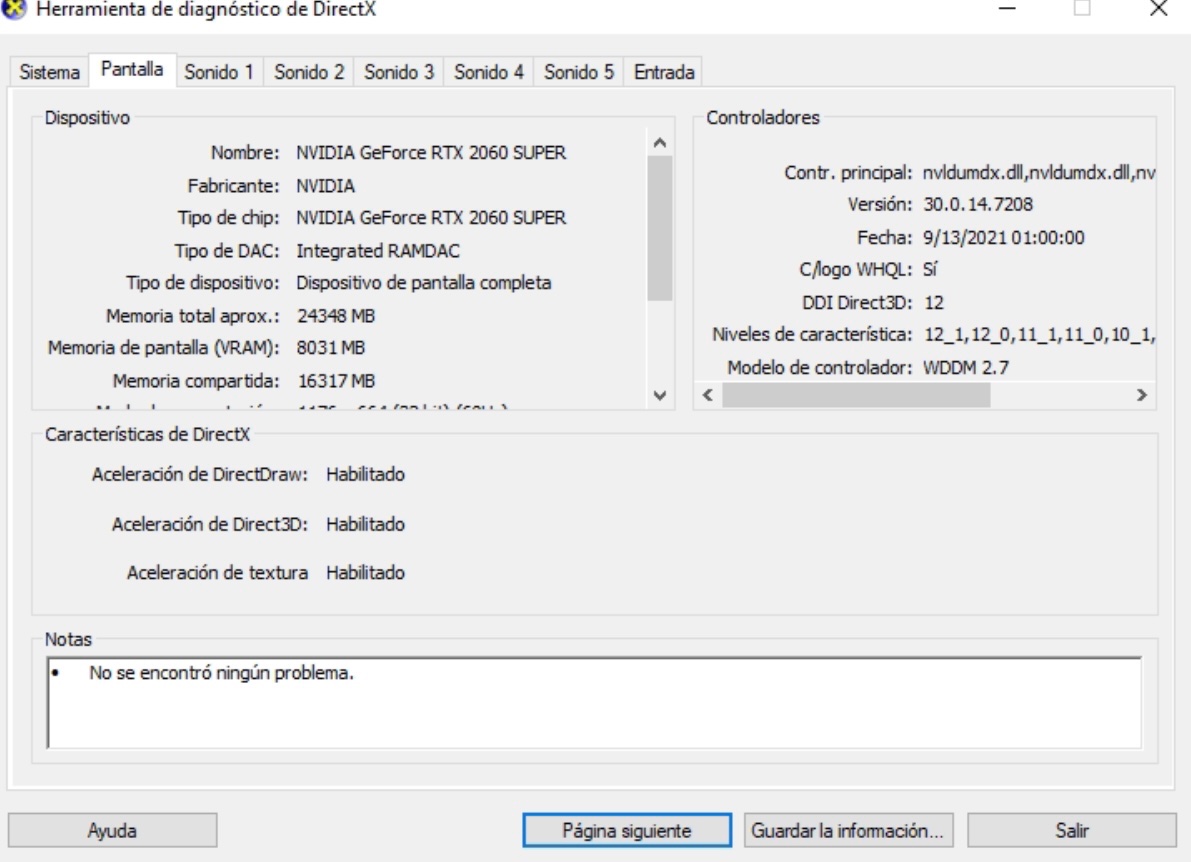1191x862 pixels.
Task: Switch to Sonido 4 tab
Action: (x=488, y=72)
